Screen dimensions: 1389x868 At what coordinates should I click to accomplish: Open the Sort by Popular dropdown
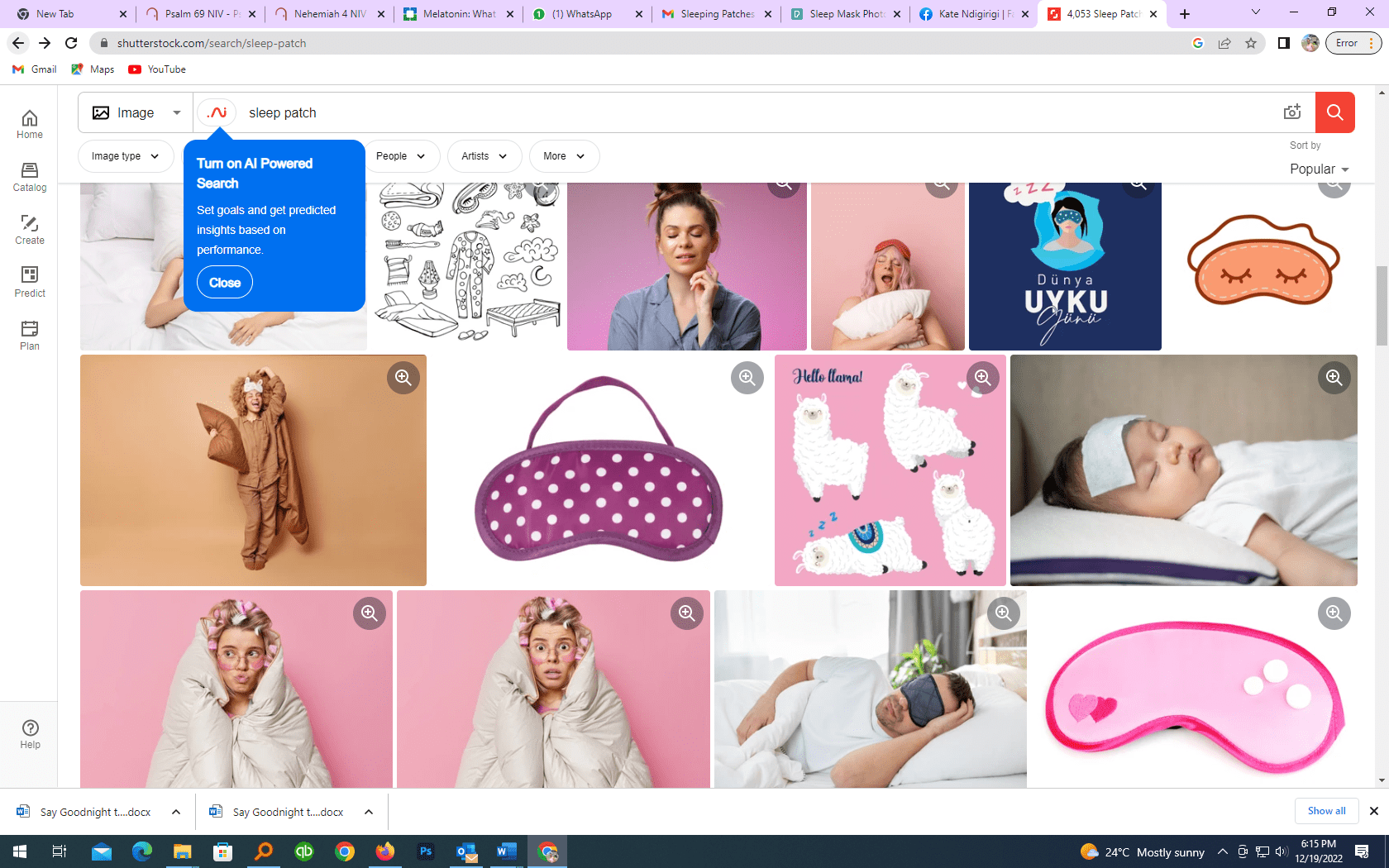click(x=1319, y=169)
